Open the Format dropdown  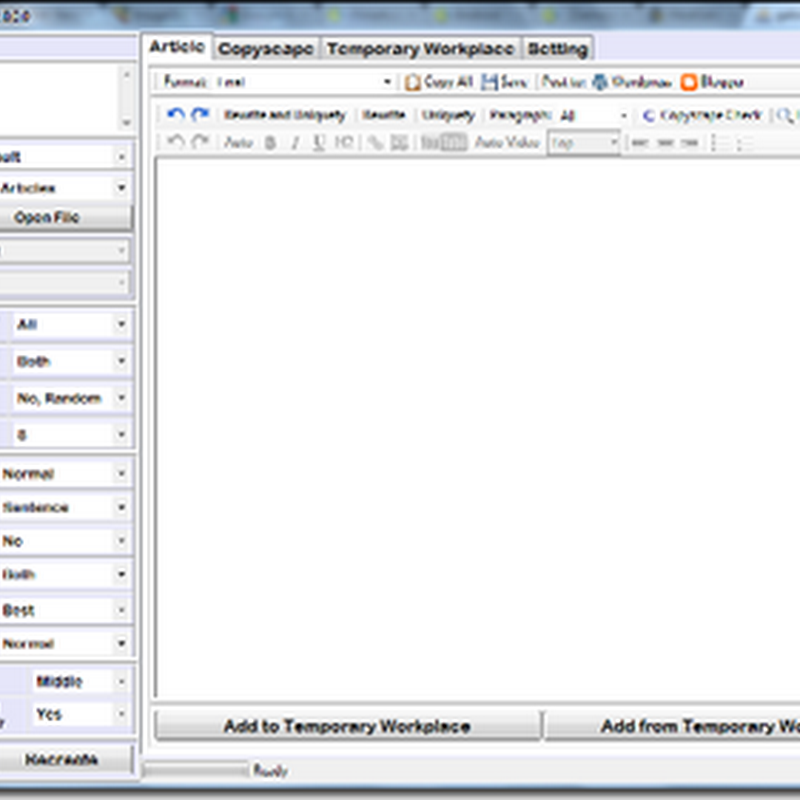tap(304, 82)
